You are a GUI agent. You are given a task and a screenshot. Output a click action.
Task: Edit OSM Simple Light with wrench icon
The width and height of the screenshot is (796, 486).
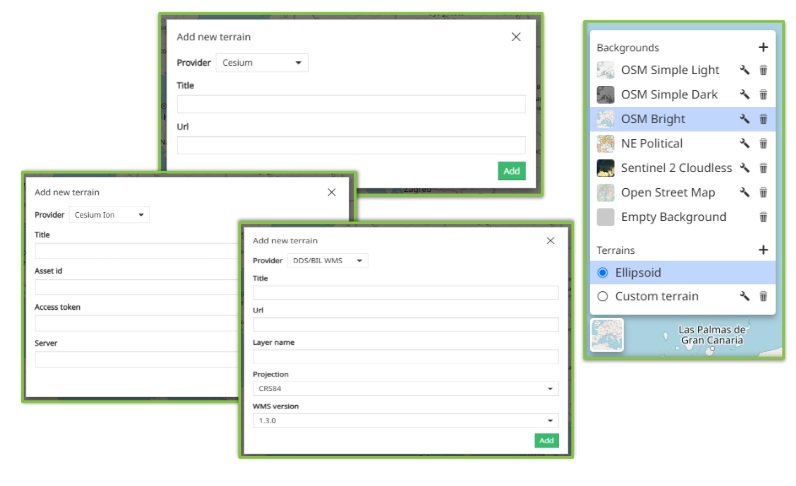tap(744, 70)
